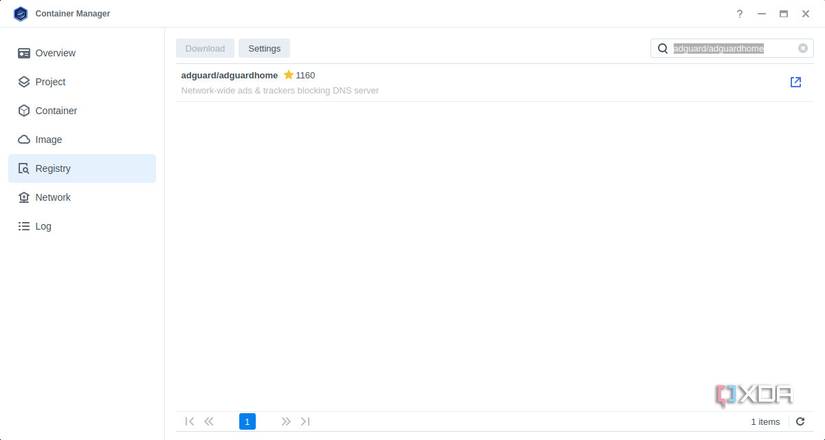The height and width of the screenshot is (440, 825).
Task: Go to previous pages
Action: click(x=209, y=422)
